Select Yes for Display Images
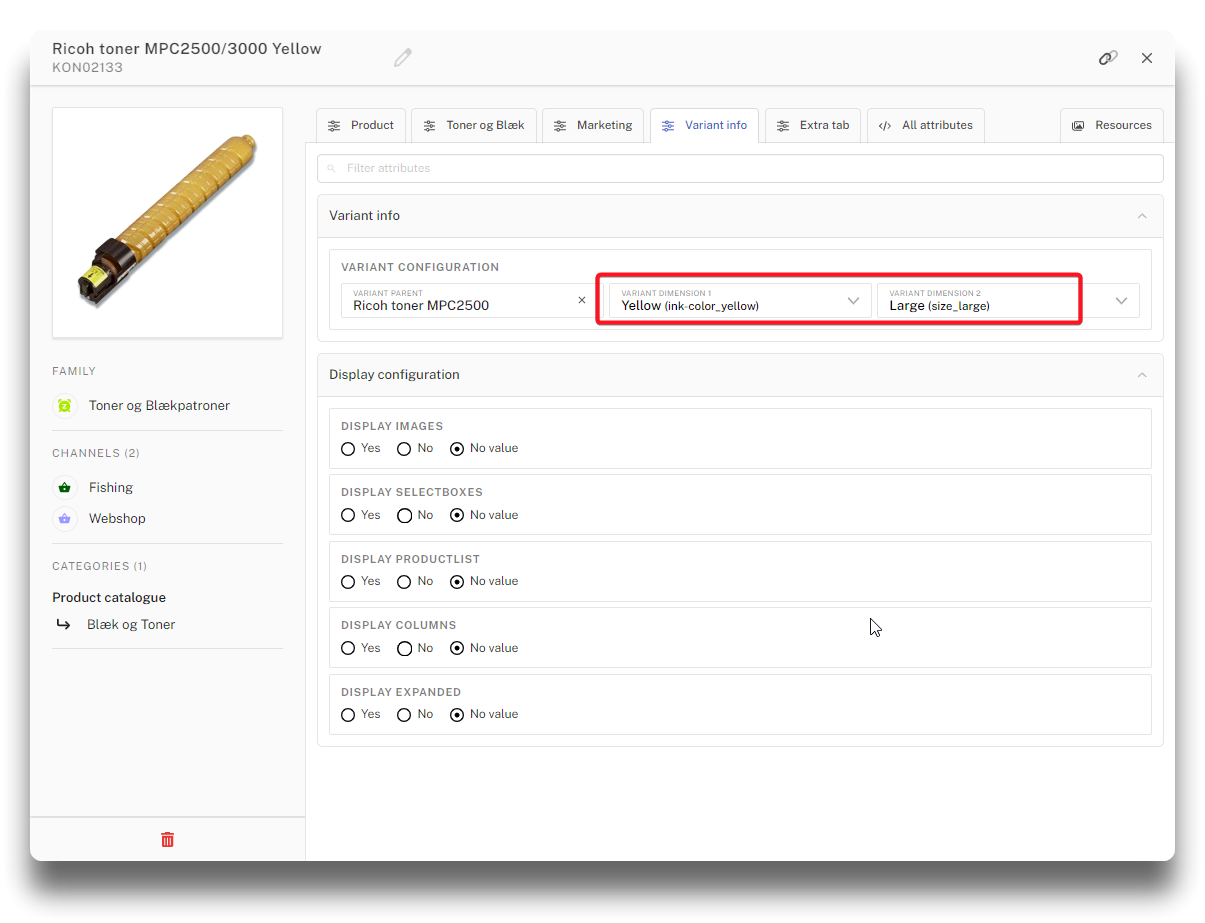 348,449
